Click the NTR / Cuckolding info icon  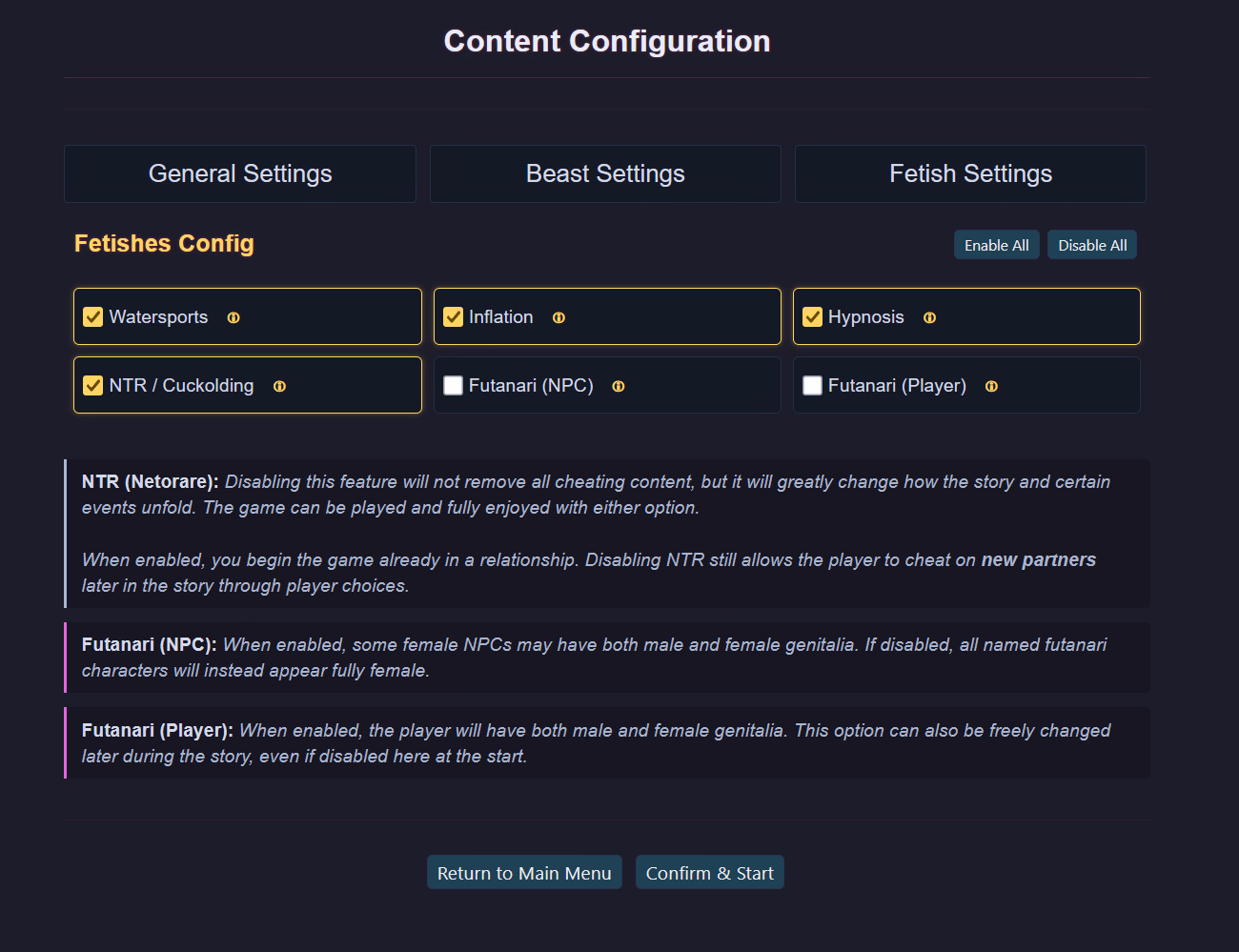[x=279, y=386]
